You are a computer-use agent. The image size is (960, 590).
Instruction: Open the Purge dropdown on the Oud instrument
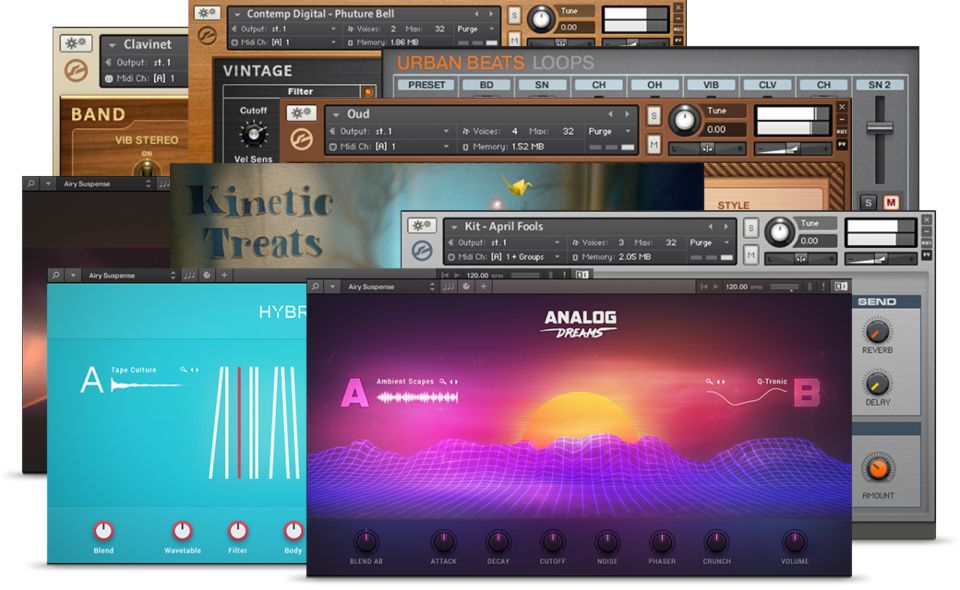tap(610, 131)
